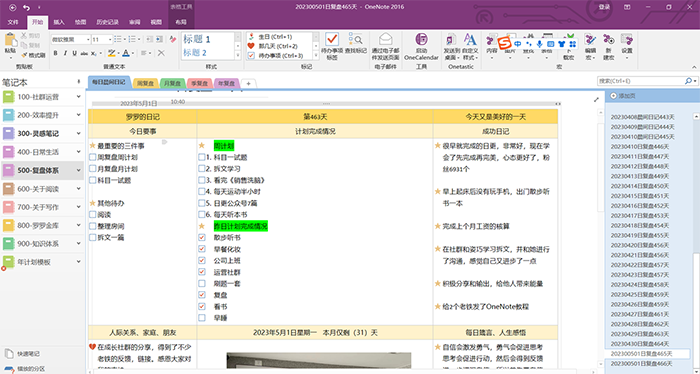Open the 月复盘 section tab
Screen dimensions: 700x374
click(x=172, y=83)
